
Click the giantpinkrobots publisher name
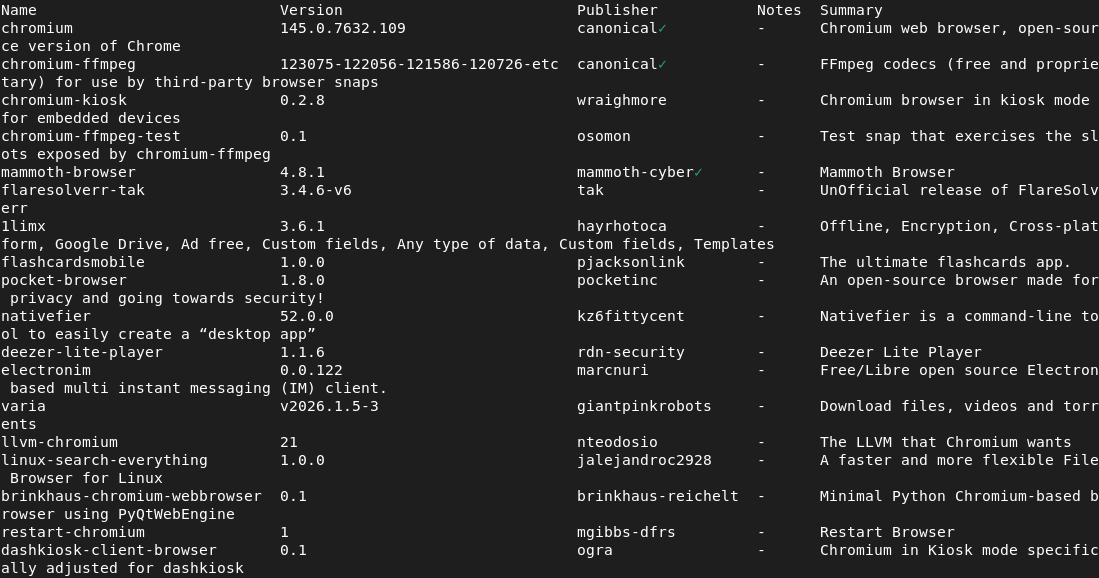[644, 406]
